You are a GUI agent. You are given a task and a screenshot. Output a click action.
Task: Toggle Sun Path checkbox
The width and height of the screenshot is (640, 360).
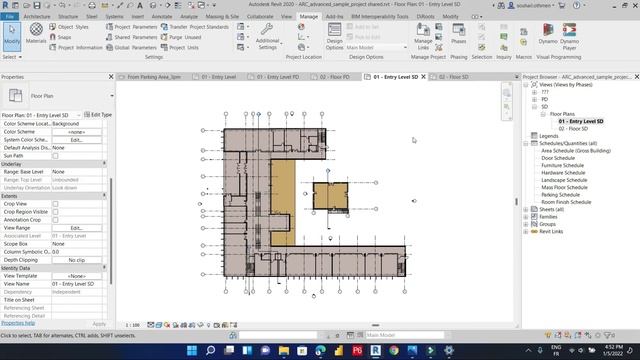coord(55,156)
